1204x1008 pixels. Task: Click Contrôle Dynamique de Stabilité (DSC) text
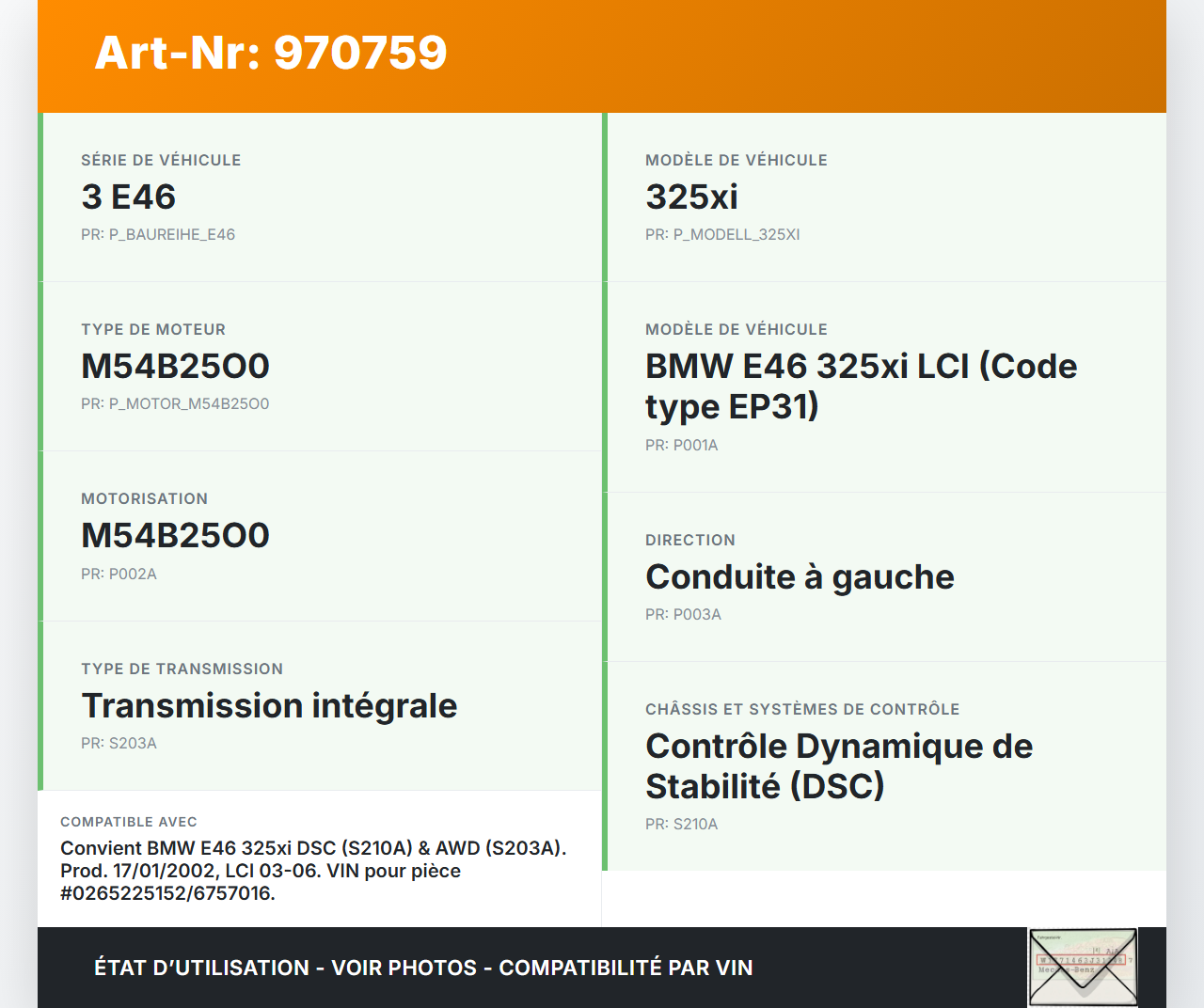point(838,766)
